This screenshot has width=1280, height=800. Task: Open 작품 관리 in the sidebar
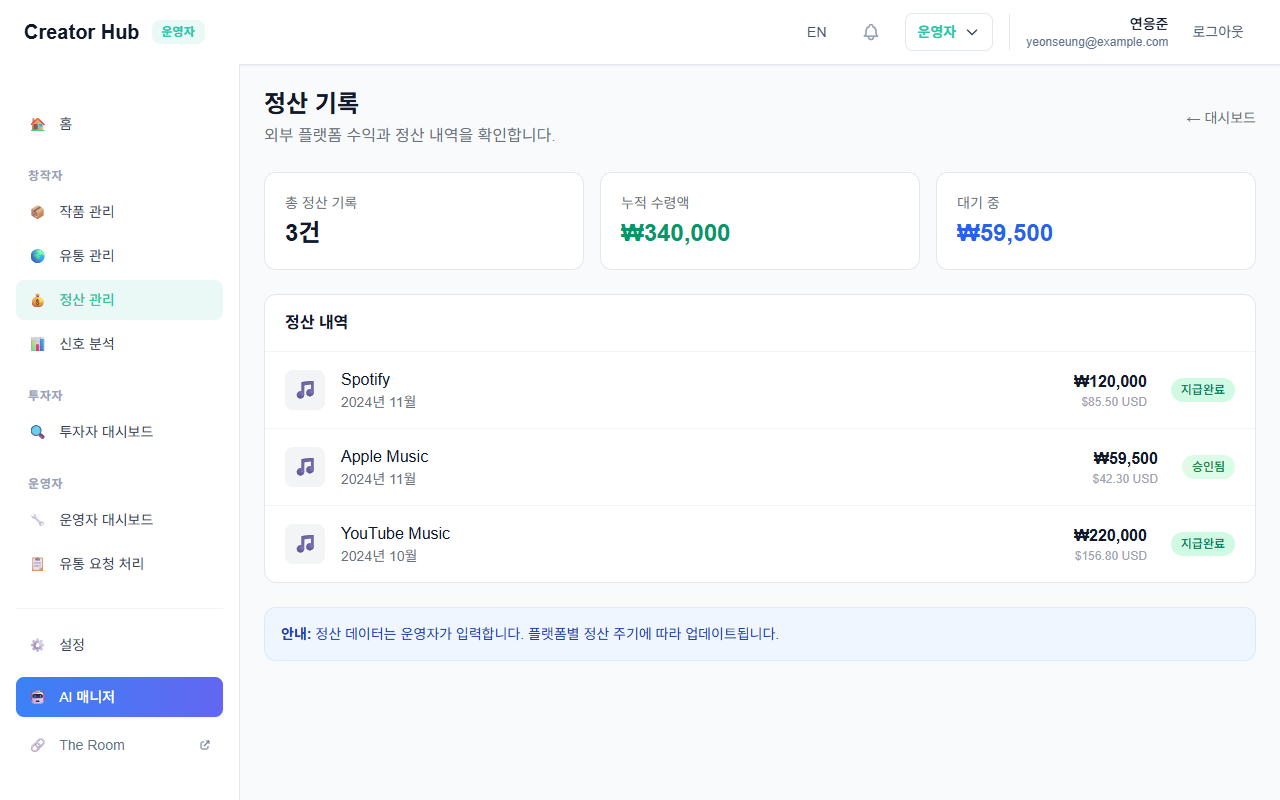click(87, 212)
